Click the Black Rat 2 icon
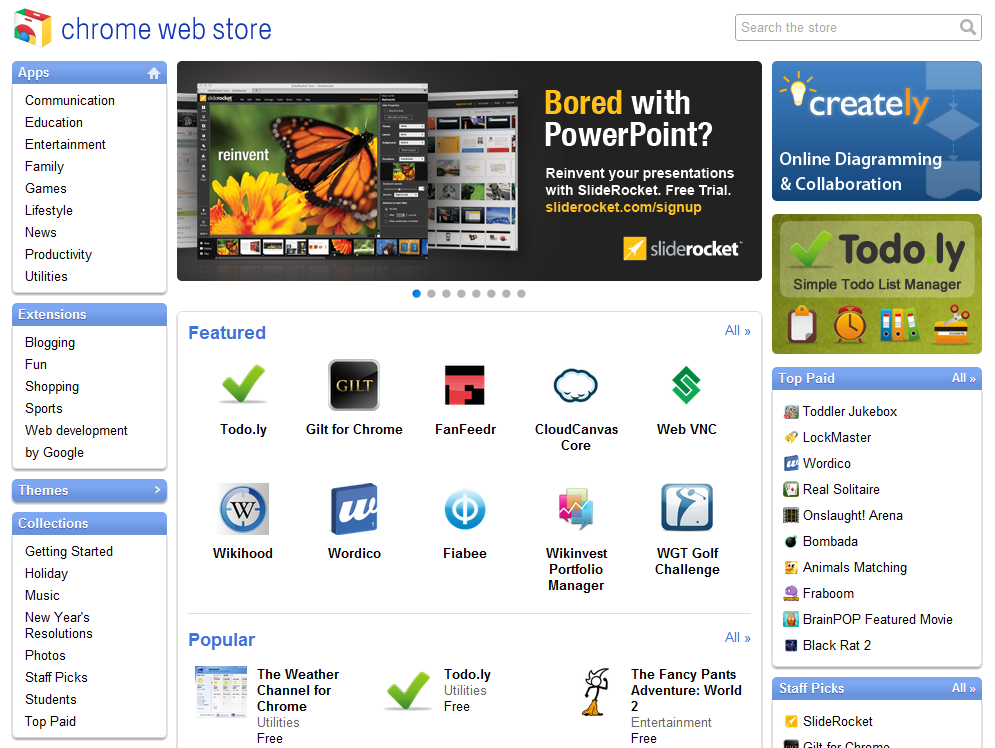 791,646
